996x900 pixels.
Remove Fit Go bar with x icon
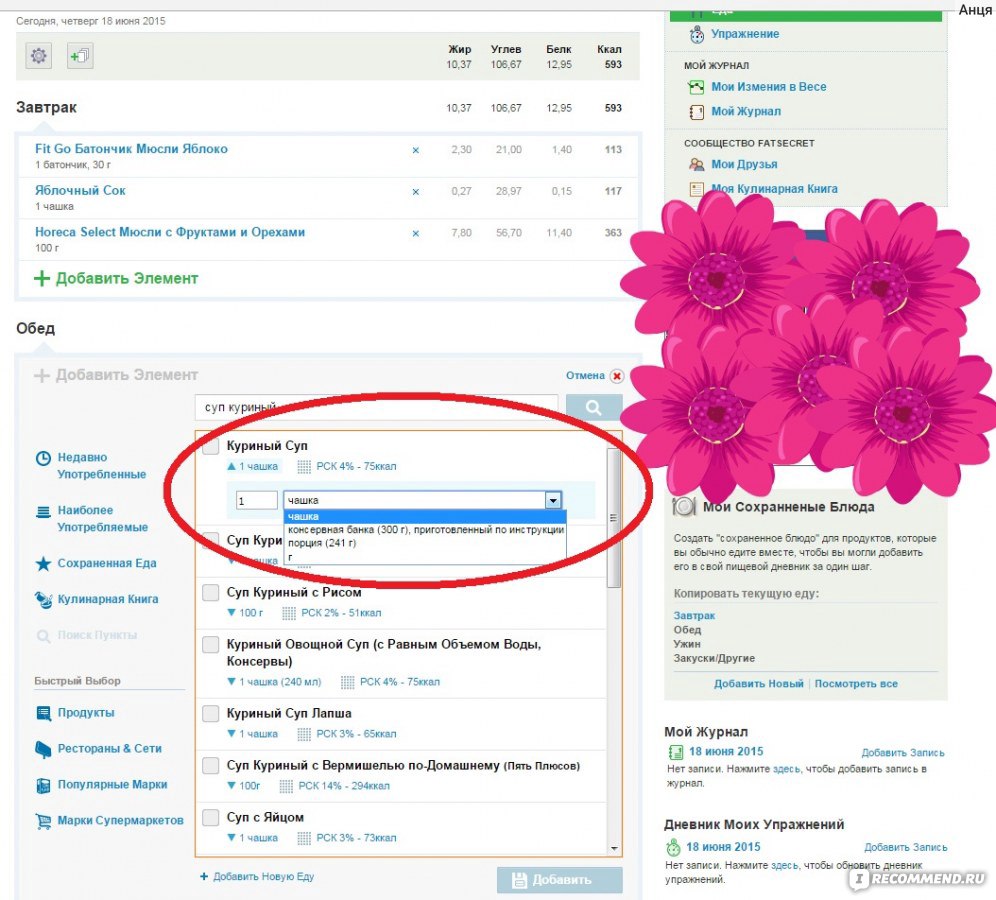[416, 150]
